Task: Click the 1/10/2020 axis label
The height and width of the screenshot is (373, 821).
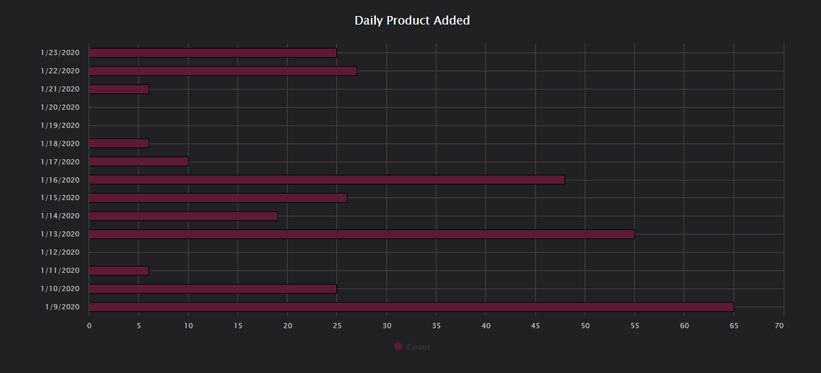Action: point(60,289)
